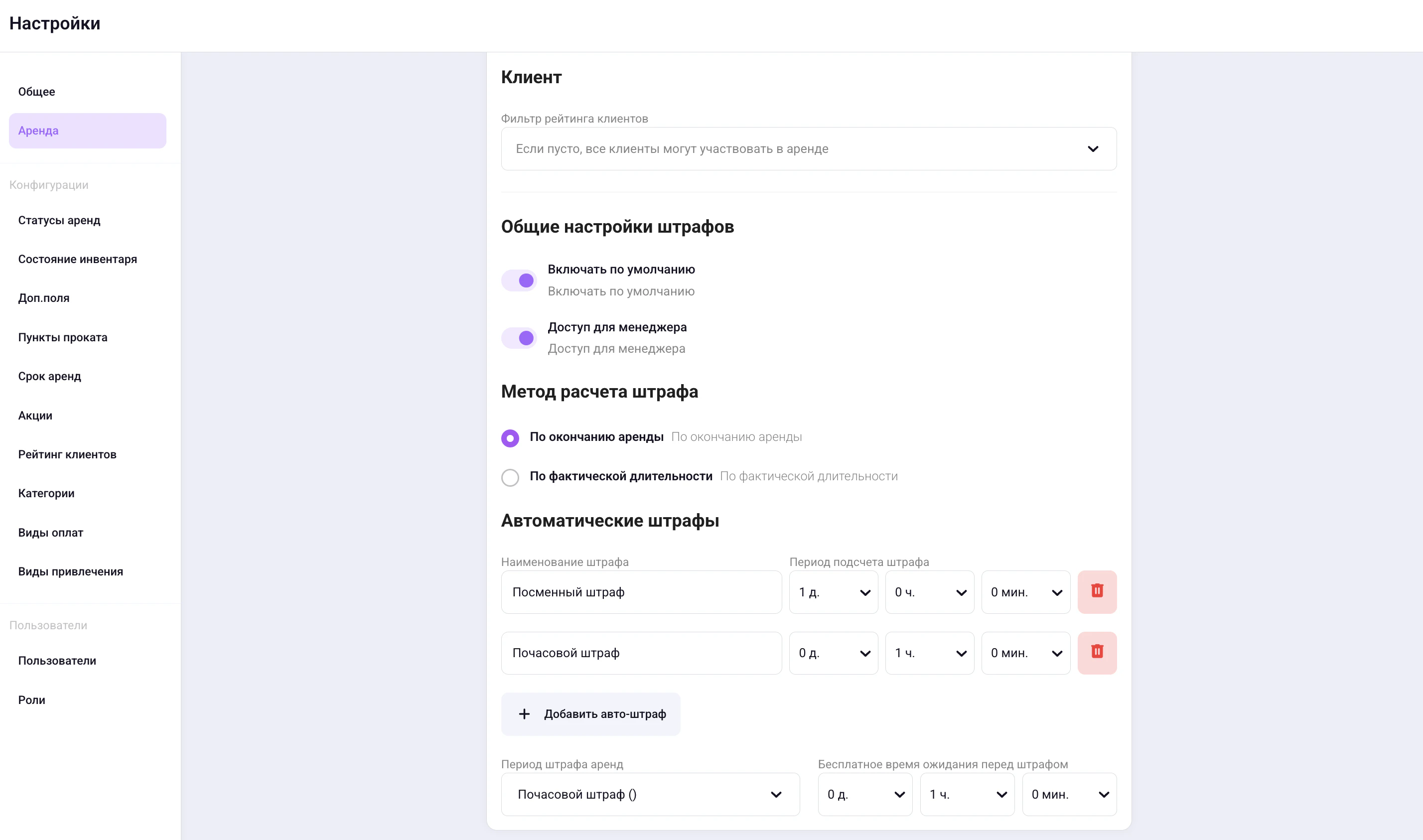Open Общее settings section
The height and width of the screenshot is (840, 1423).
click(37, 92)
